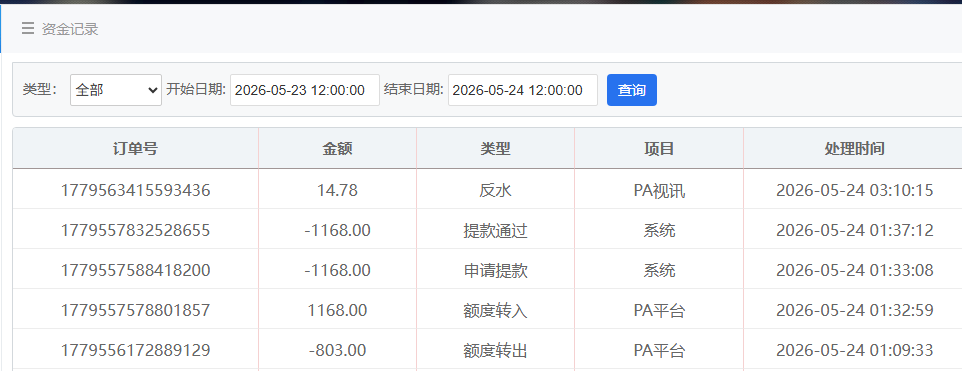962x371 pixels.
Task: Click the 开始日期 date input field
Action: click(305, 90)
